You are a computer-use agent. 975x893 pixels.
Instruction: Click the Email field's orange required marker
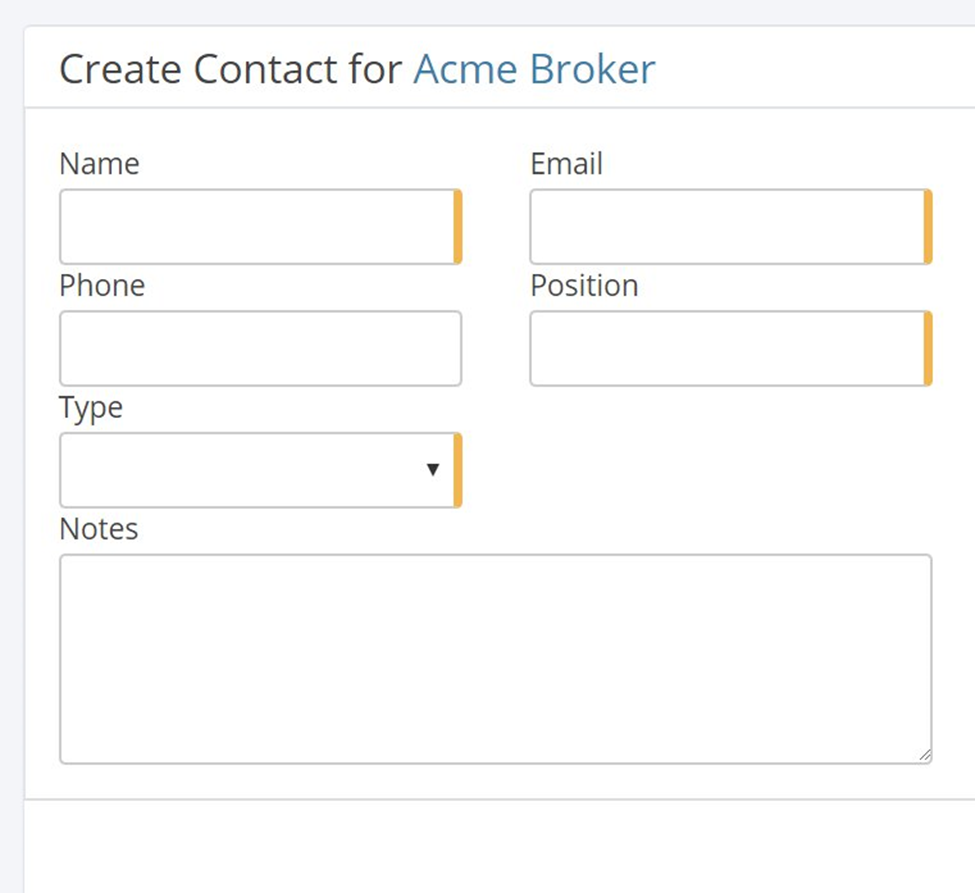pyautogui.click(x=928, y=227)
